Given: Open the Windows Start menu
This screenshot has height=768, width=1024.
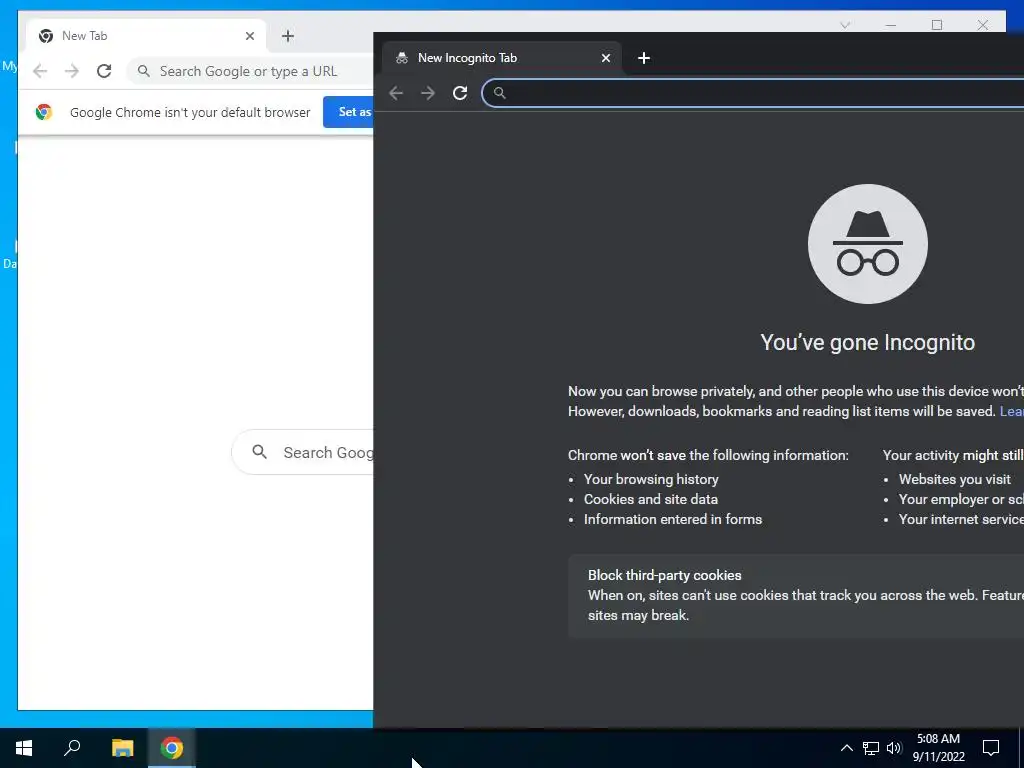Looking at the screenshot, I should (x=24, y=748).
